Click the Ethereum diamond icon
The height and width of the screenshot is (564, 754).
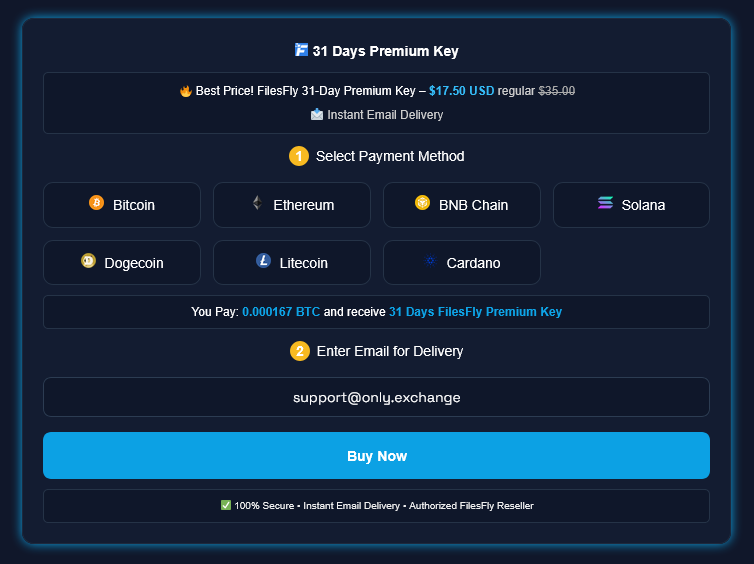[257, 203]
